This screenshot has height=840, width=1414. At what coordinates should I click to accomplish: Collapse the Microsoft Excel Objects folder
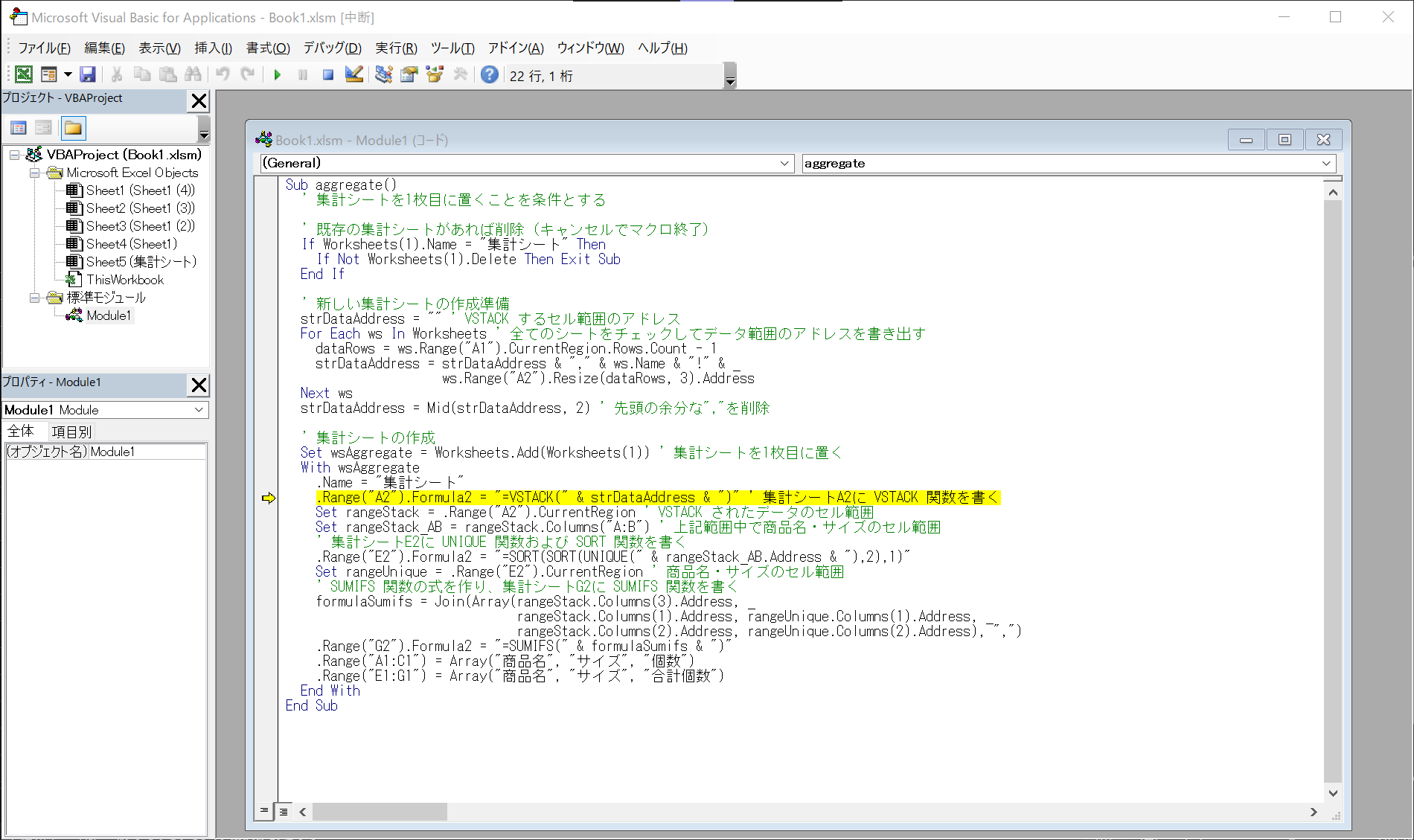click(x=34, y=173)
